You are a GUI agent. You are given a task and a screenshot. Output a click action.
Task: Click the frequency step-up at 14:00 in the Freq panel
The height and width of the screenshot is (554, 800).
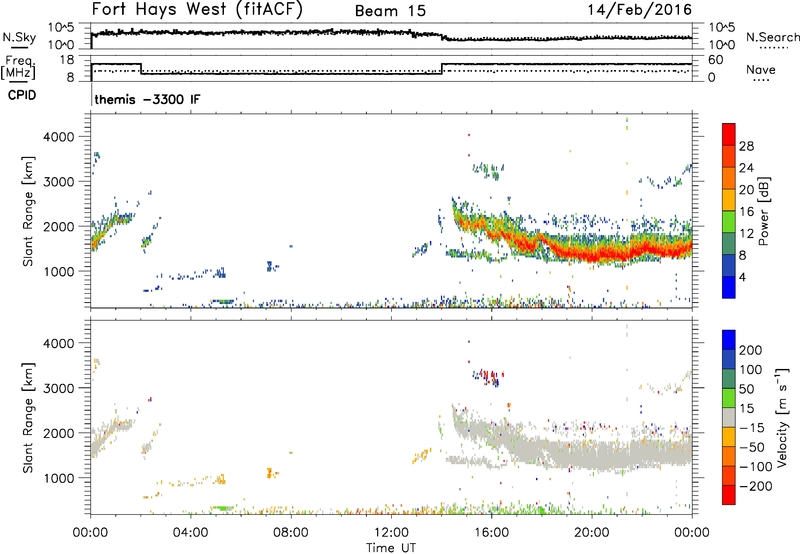click(442, 69)
